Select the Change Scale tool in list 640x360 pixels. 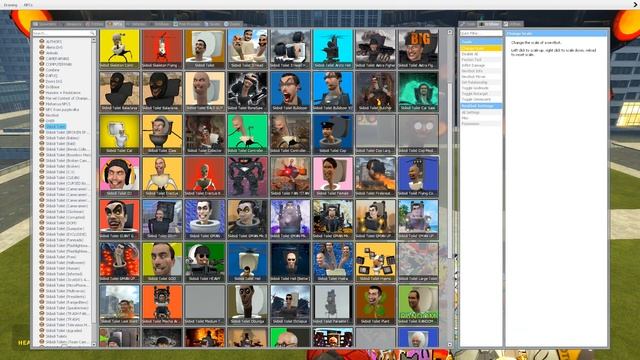pyautogui.click(x=481, y=48)
